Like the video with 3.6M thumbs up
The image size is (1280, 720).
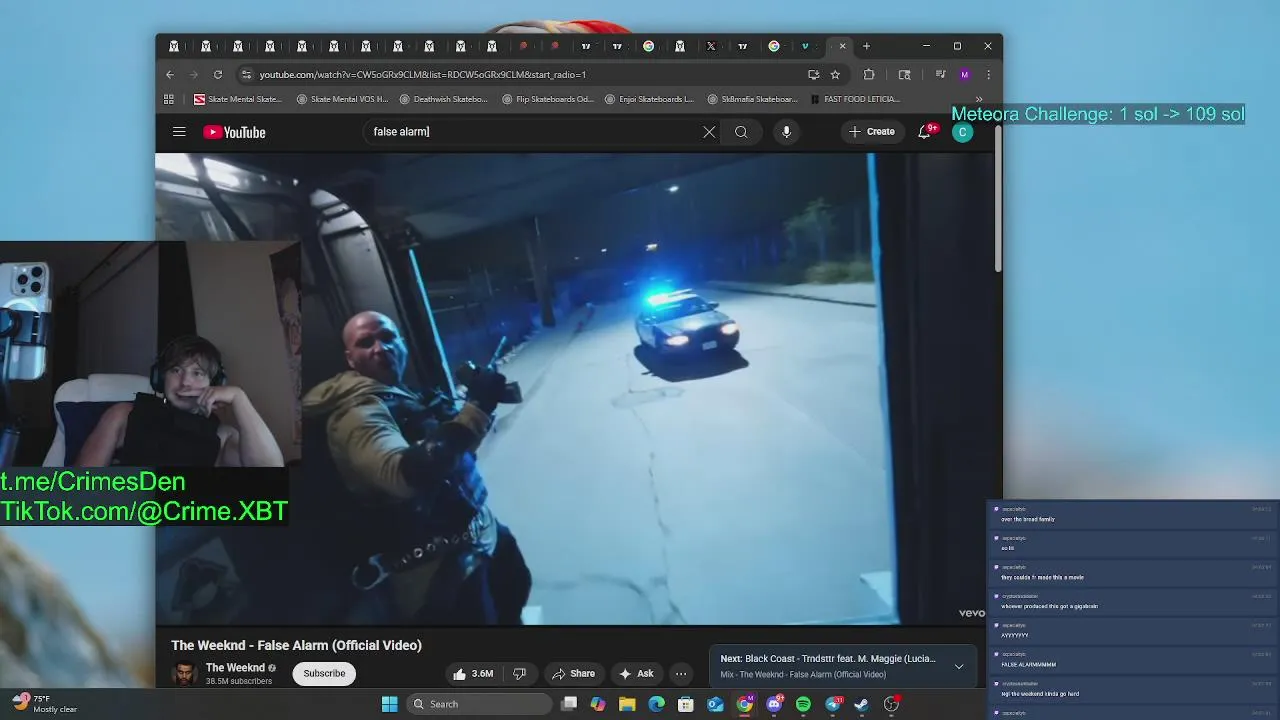(x=473, y=674)
